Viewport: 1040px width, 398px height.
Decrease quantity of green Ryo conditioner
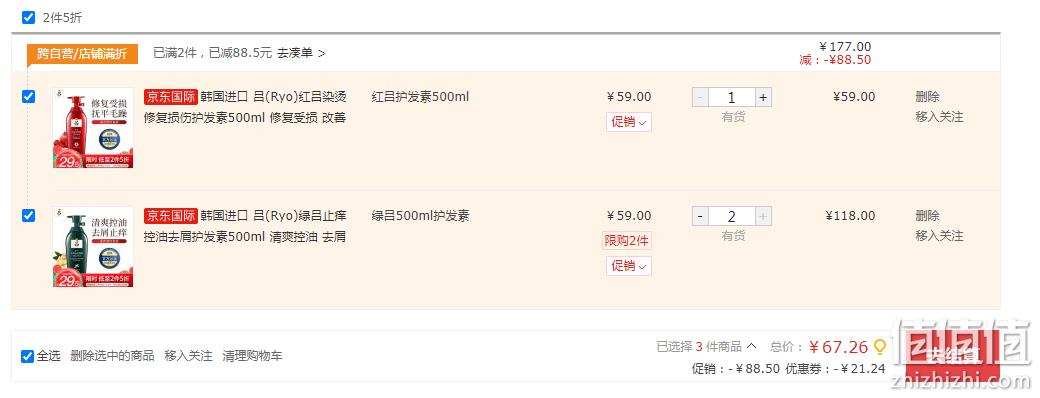[x=700, y=216]
